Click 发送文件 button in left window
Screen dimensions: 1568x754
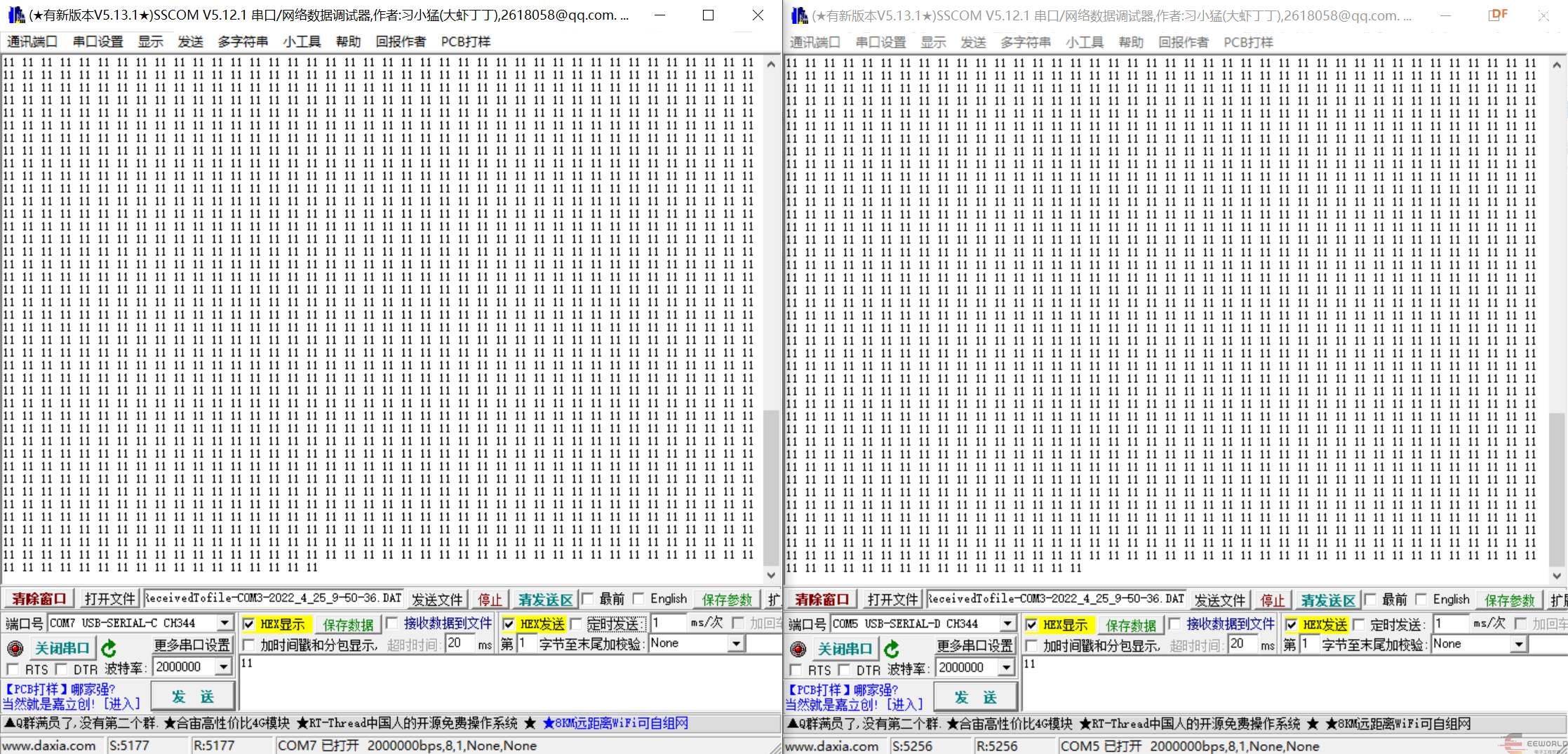pyautogui.click(x=437, y=600)
